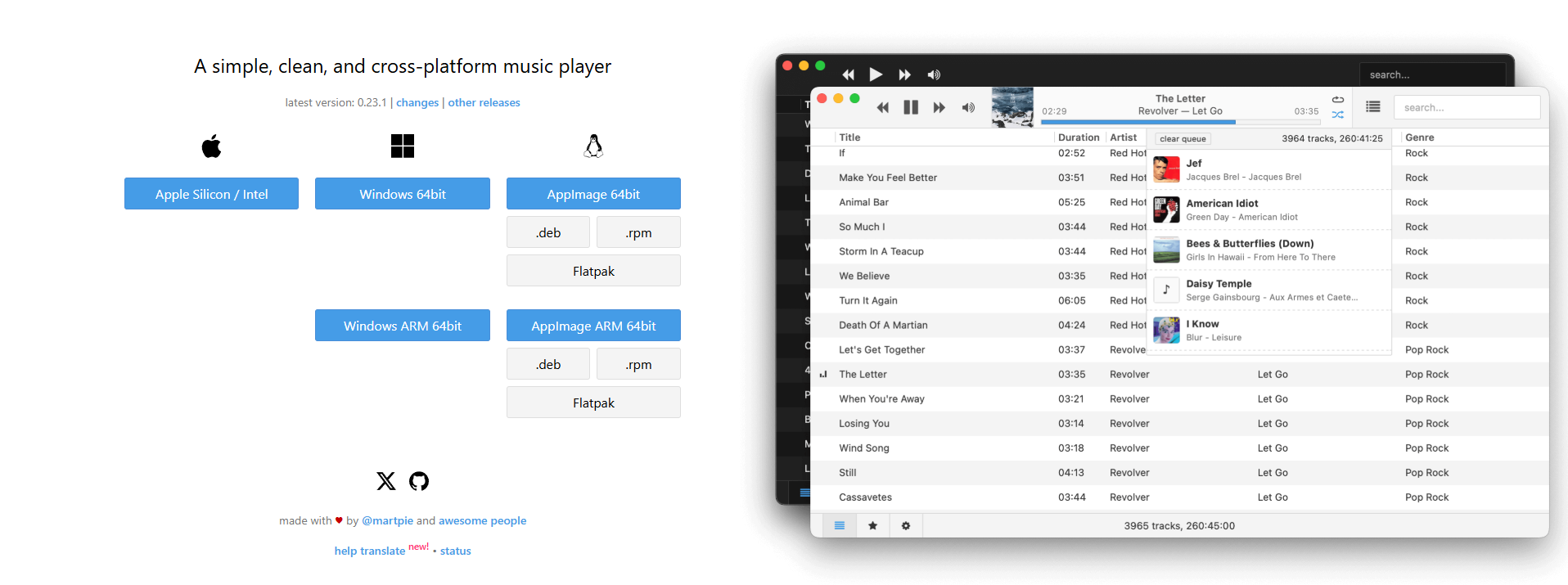
Task: Click the Duration column header
Action: coord(1078,137)
